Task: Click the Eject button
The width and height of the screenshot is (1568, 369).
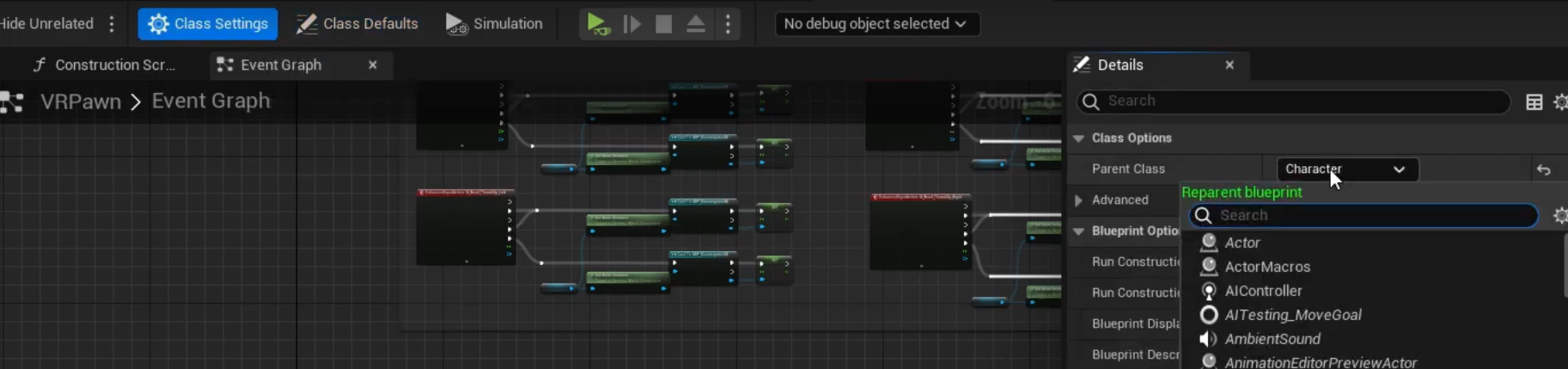Action: (696, 24)
